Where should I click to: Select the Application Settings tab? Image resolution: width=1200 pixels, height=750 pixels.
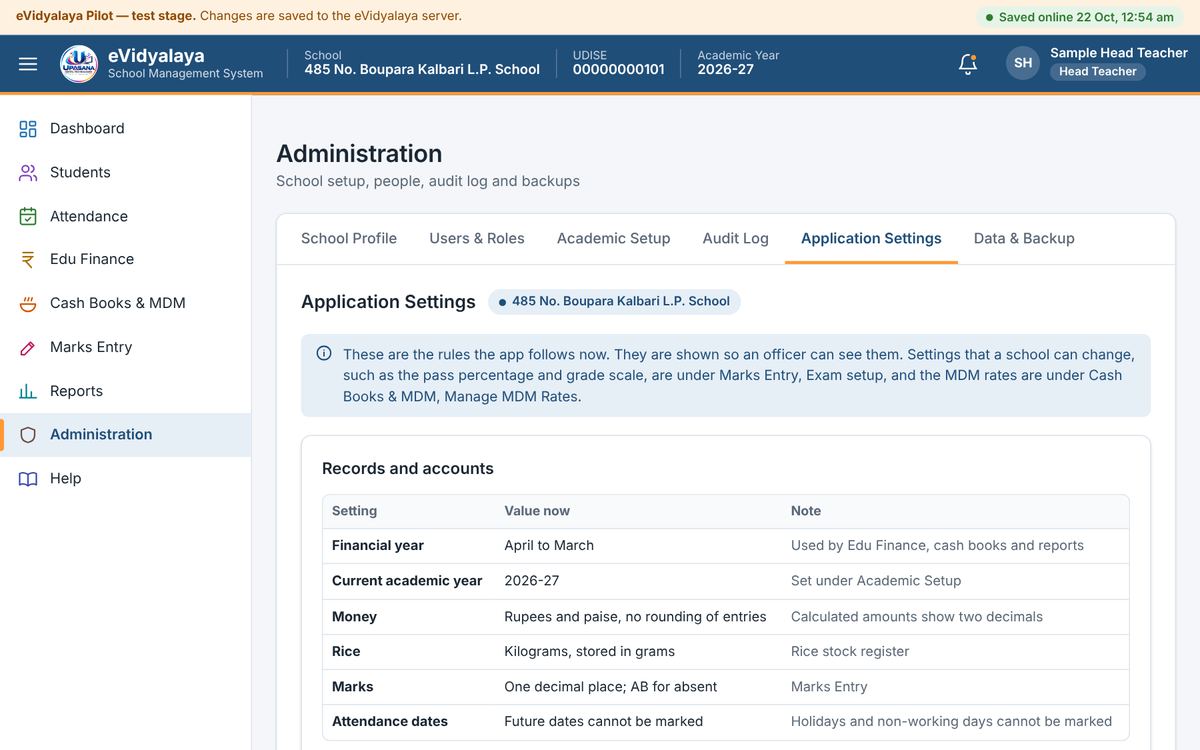tap(871, 238)
